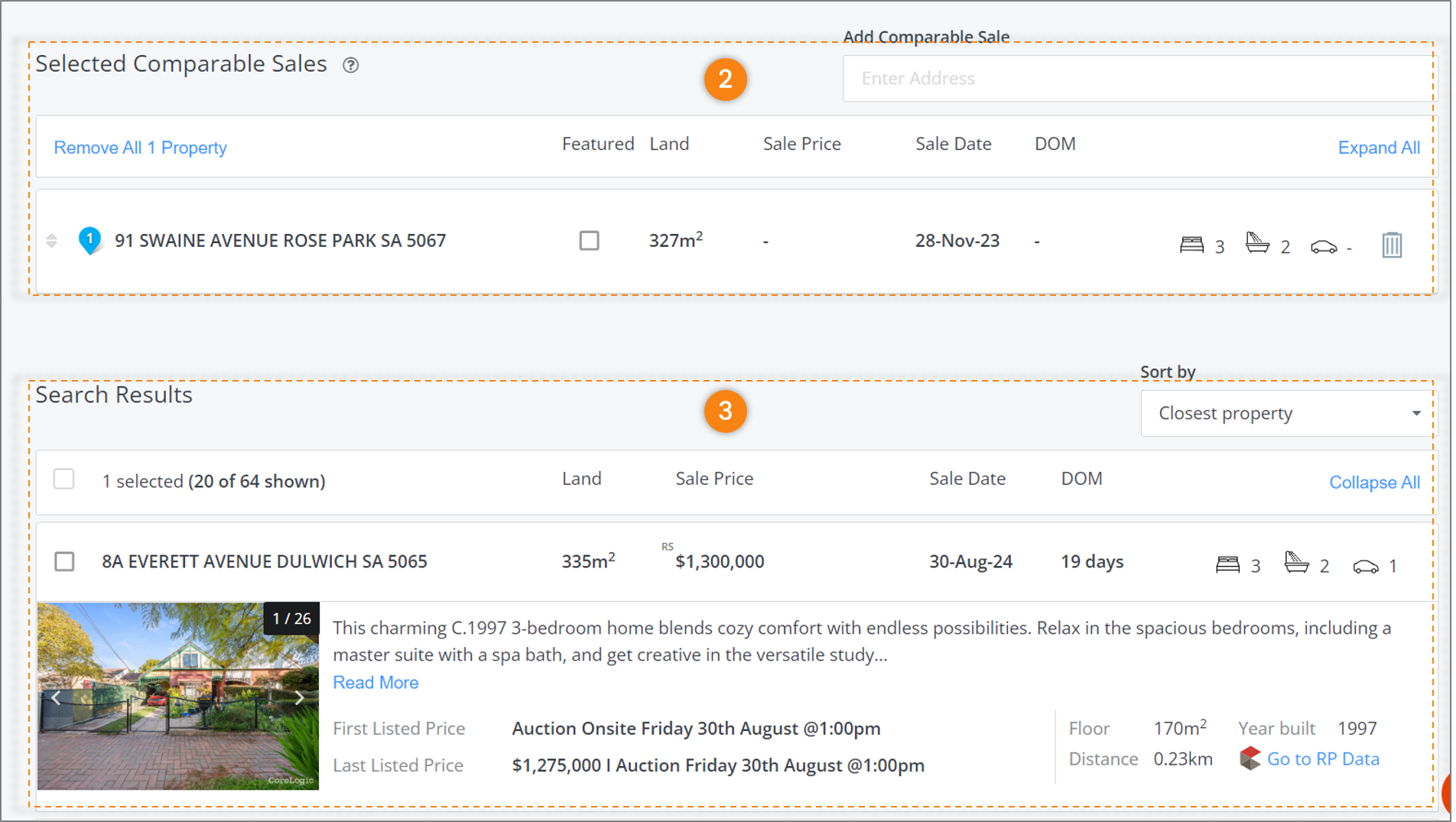Click Year built value 1997

click(x=1357, y=729)
